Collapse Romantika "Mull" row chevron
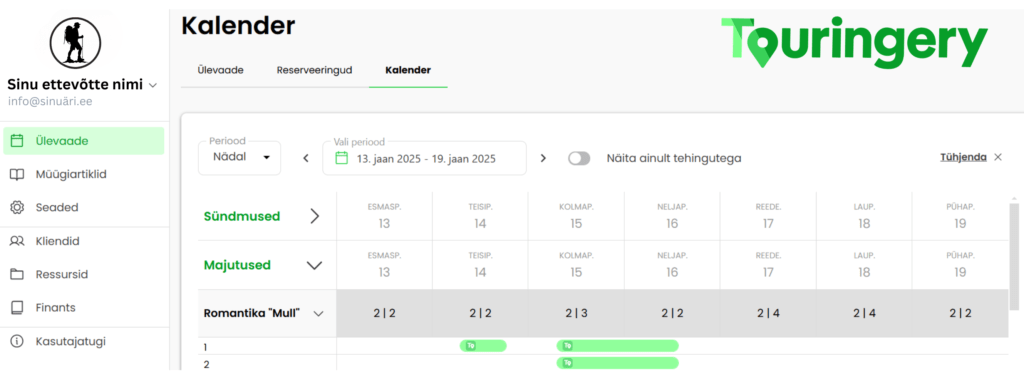Screen dimensions: 1024x379 319,313
